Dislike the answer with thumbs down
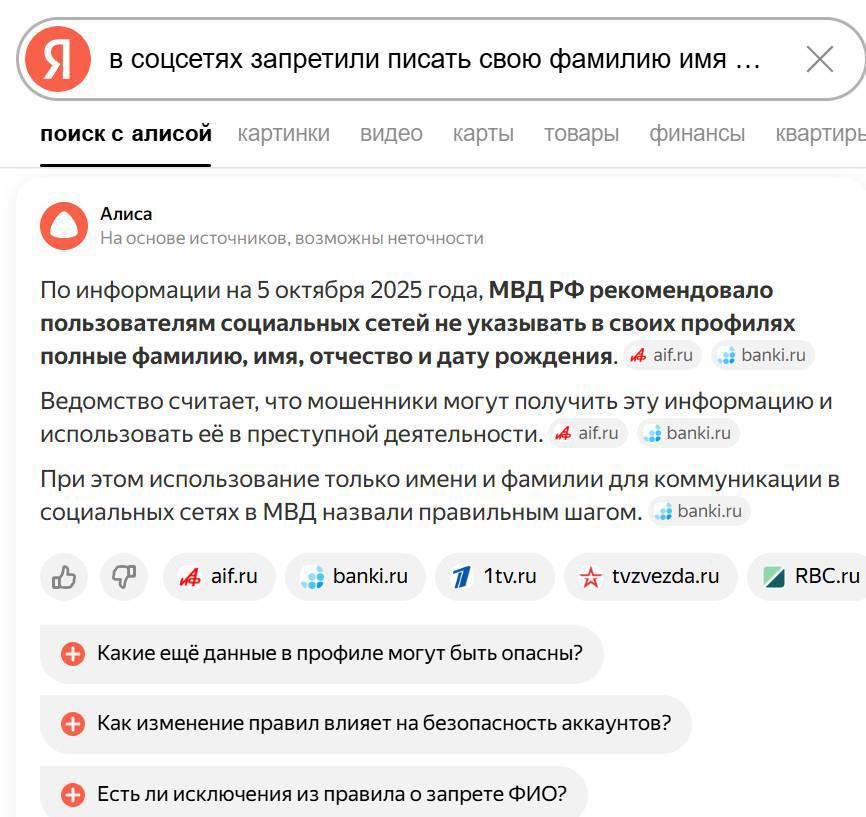Viewport: 866px width, 817px height. pyautogui.click(x=124, y=577)
